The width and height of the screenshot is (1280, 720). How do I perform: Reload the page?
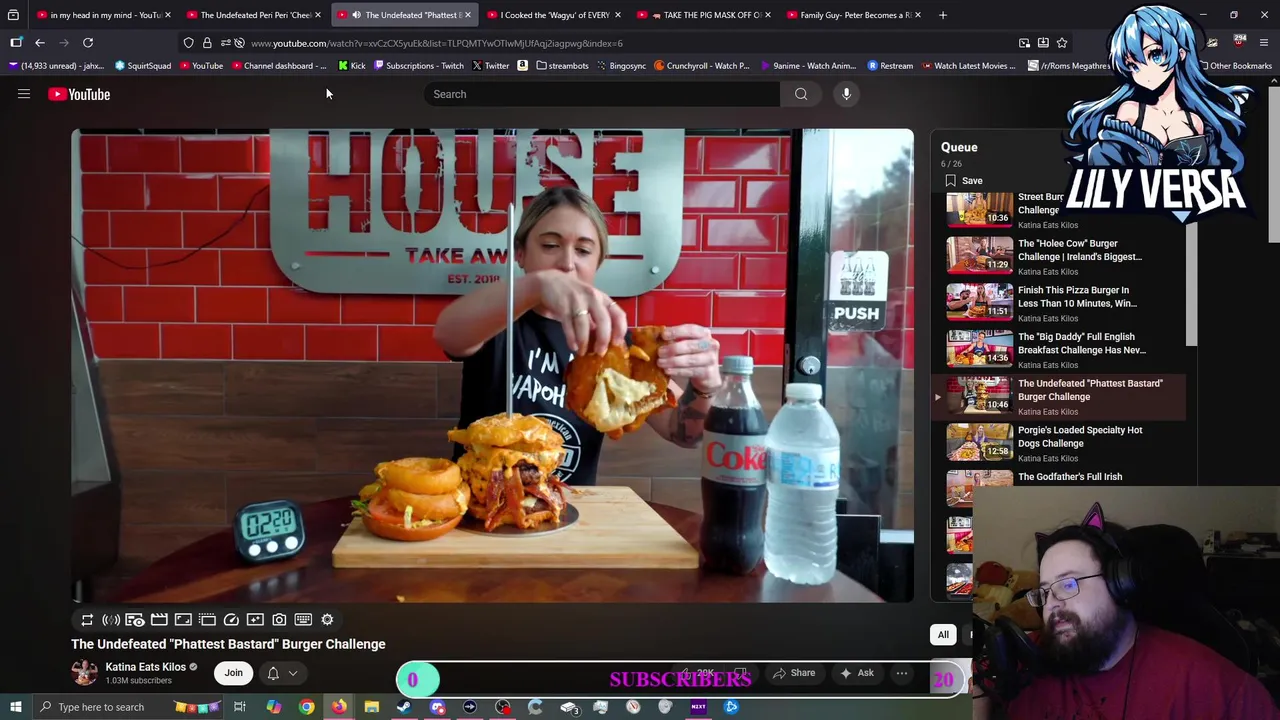(88, 43)
